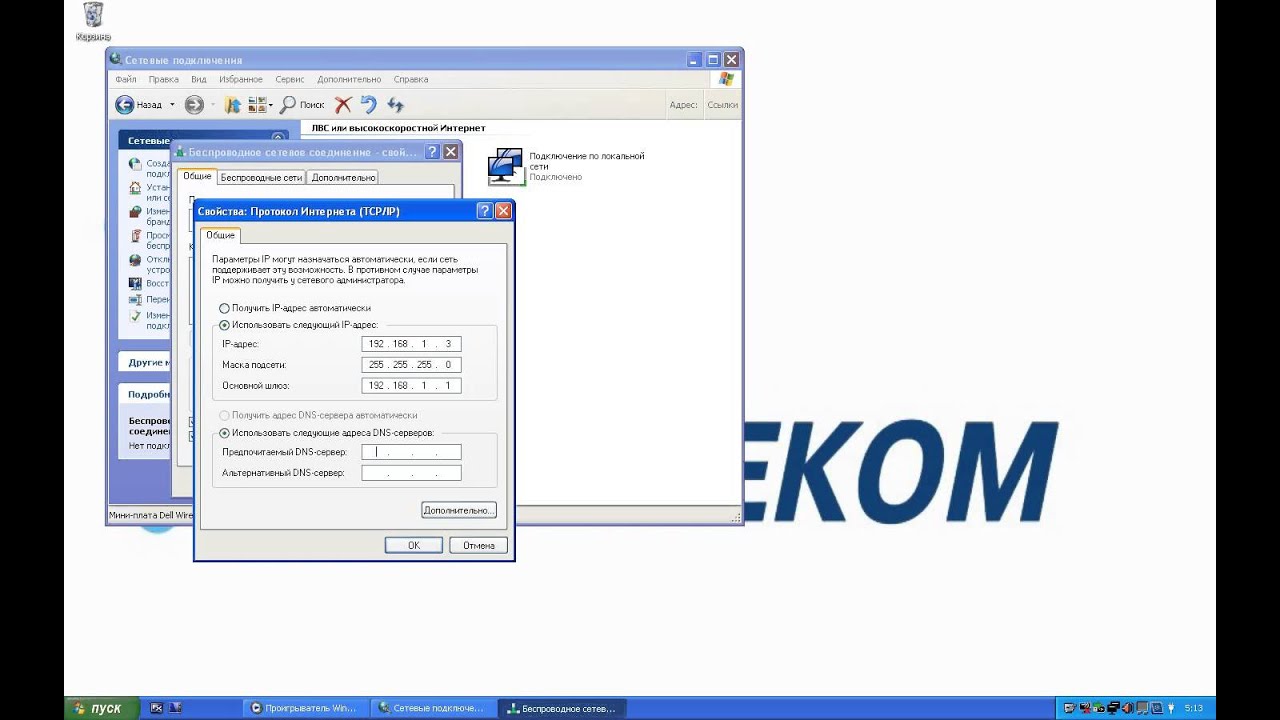This screenshot has height=720, width=1280.
Task: Open the Сервис menu
Action: pyautogui.click(x=290, y=79)
